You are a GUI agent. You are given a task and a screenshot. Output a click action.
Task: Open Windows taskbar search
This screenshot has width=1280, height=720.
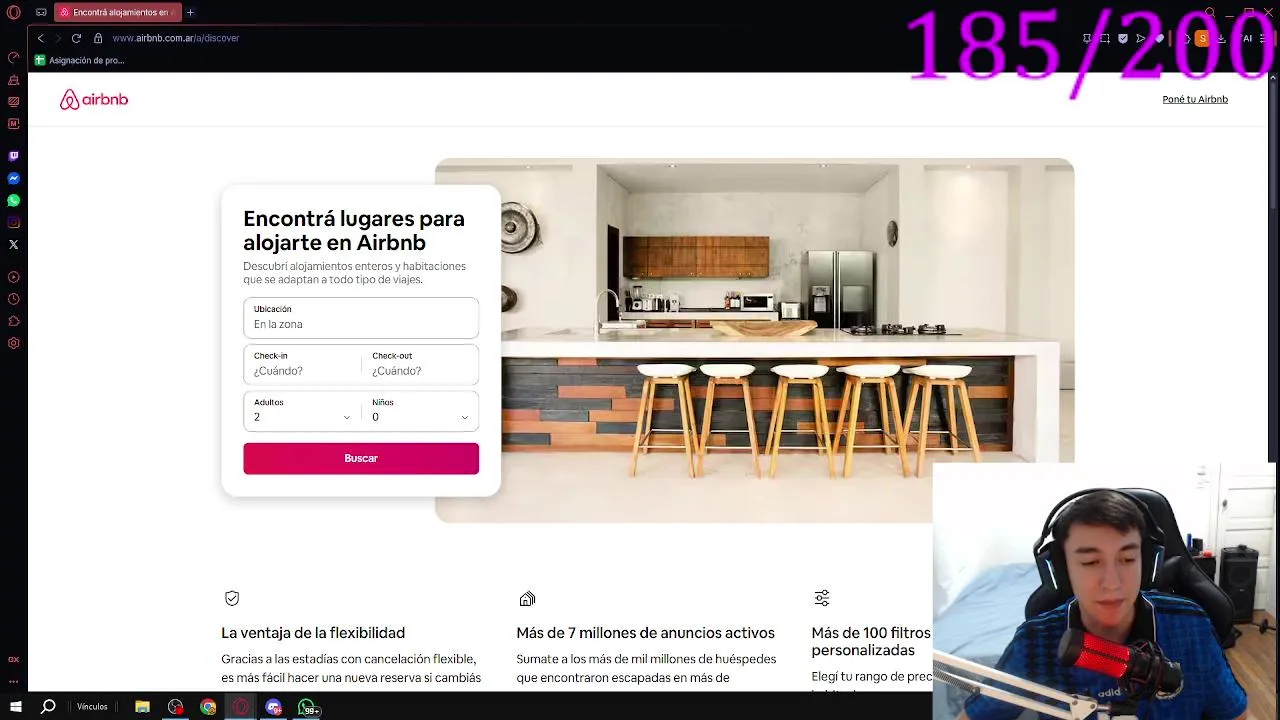48,707
